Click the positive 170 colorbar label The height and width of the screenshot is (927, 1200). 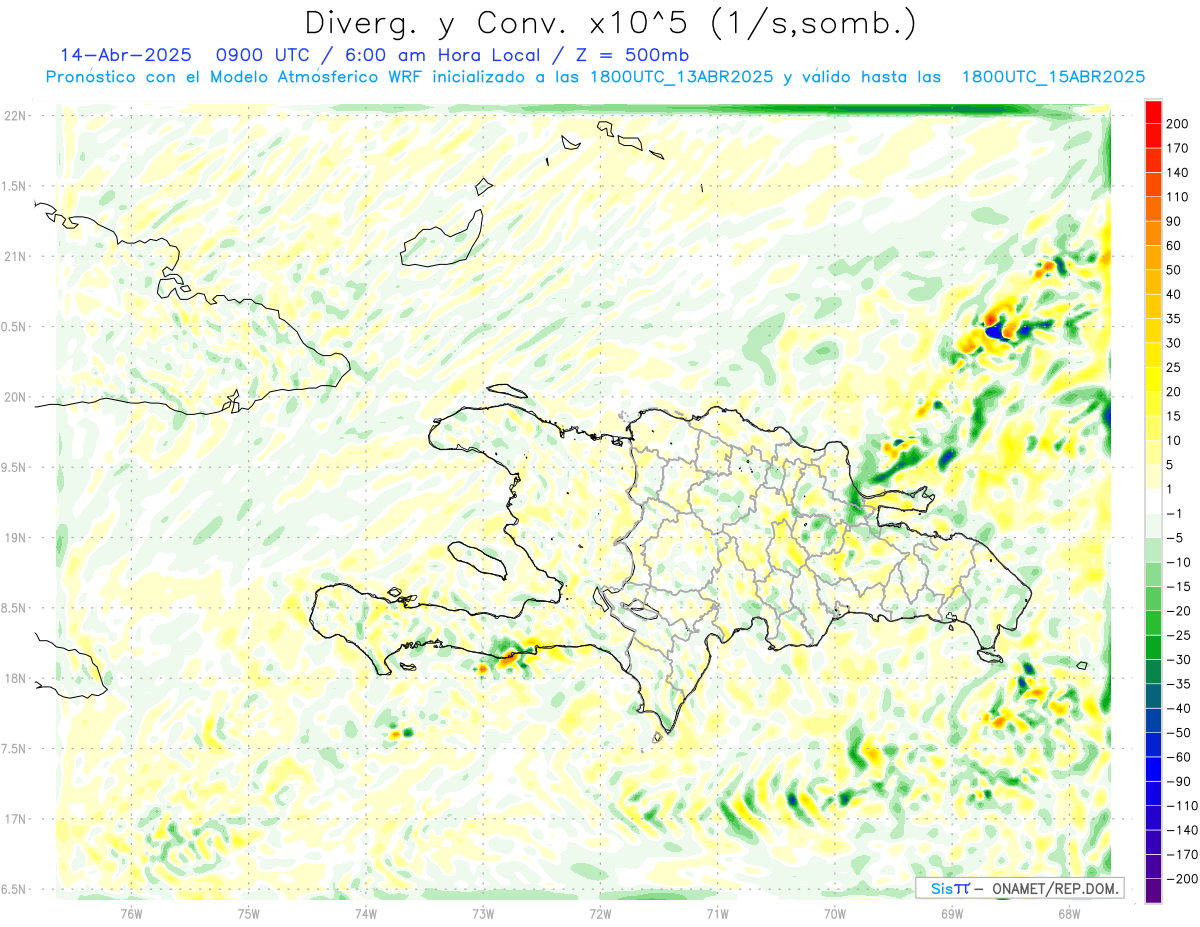click(1177, 148)
